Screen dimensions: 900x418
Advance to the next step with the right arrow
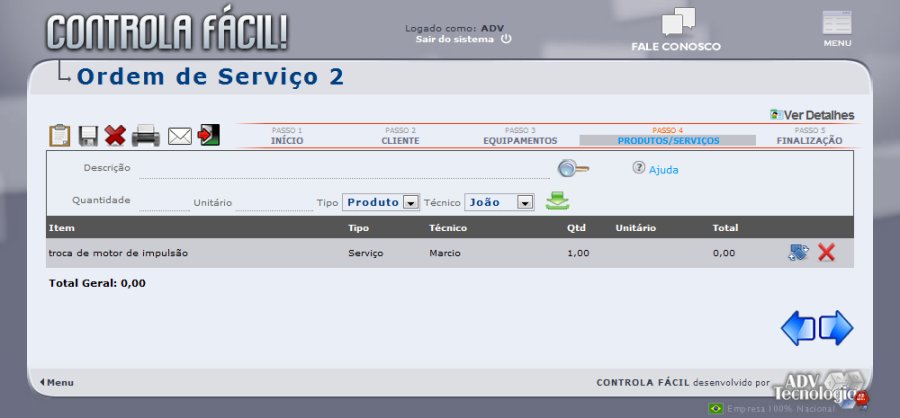coord(836,328)
